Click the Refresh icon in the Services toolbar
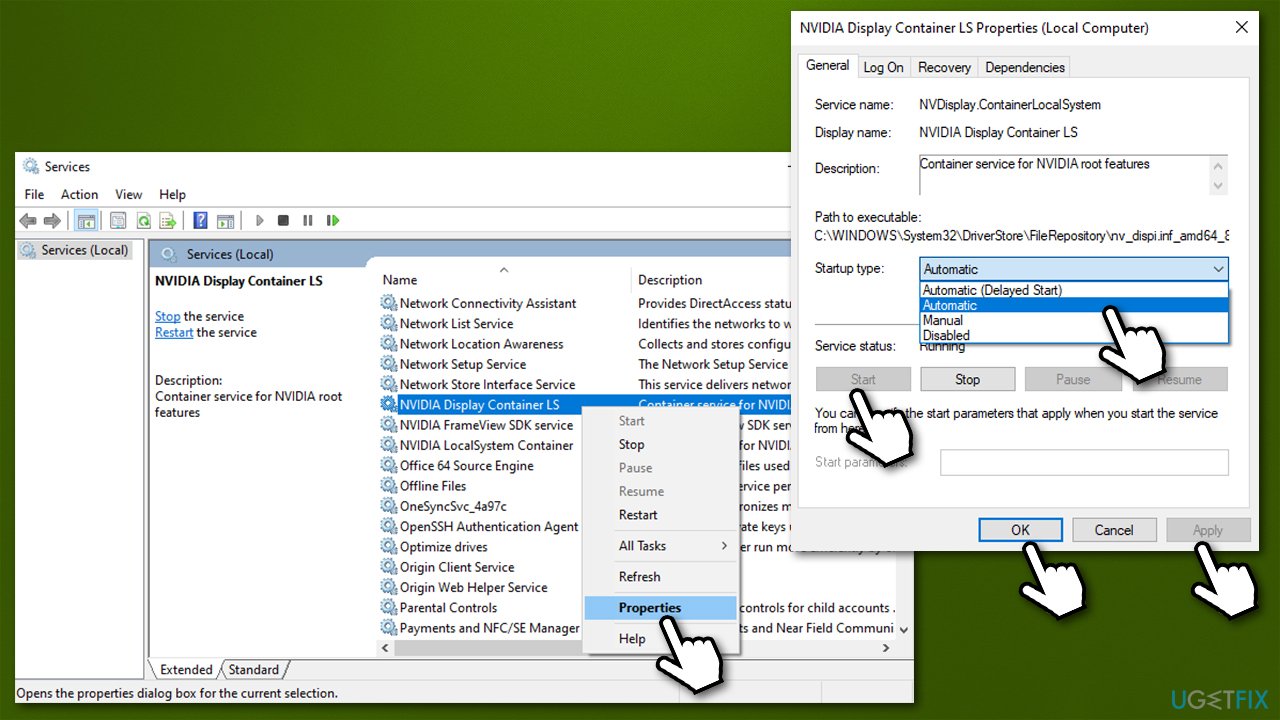The width and height of the screenshot is (1280, 720). (x=144, y=220)
